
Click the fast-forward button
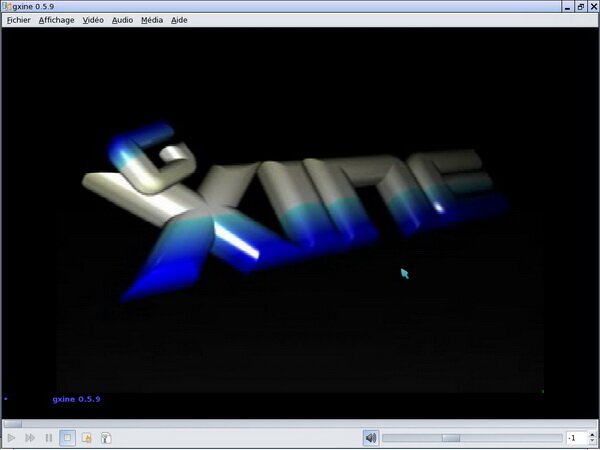(x=30, y=438)
